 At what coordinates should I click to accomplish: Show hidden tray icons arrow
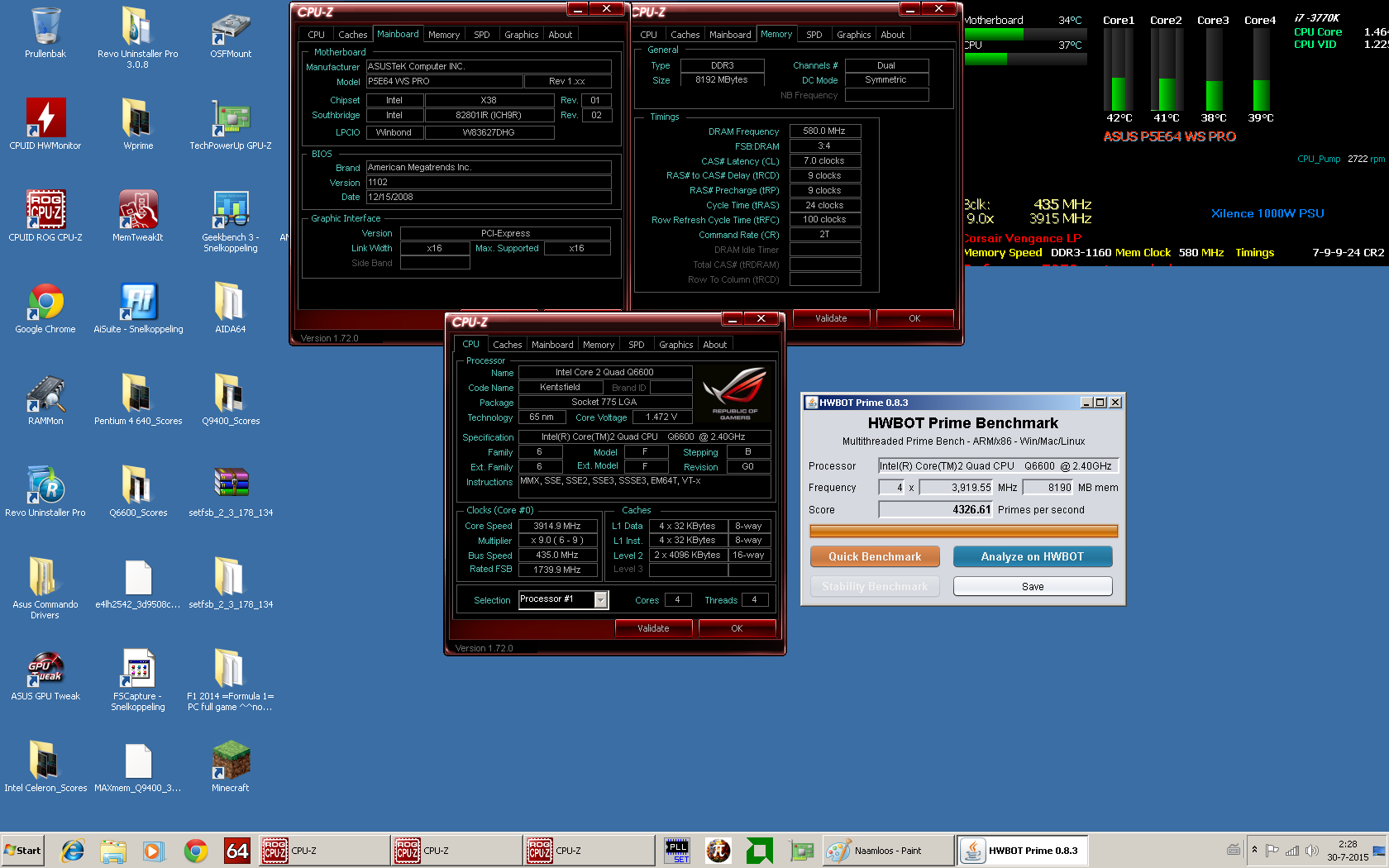pos(1254,850)
